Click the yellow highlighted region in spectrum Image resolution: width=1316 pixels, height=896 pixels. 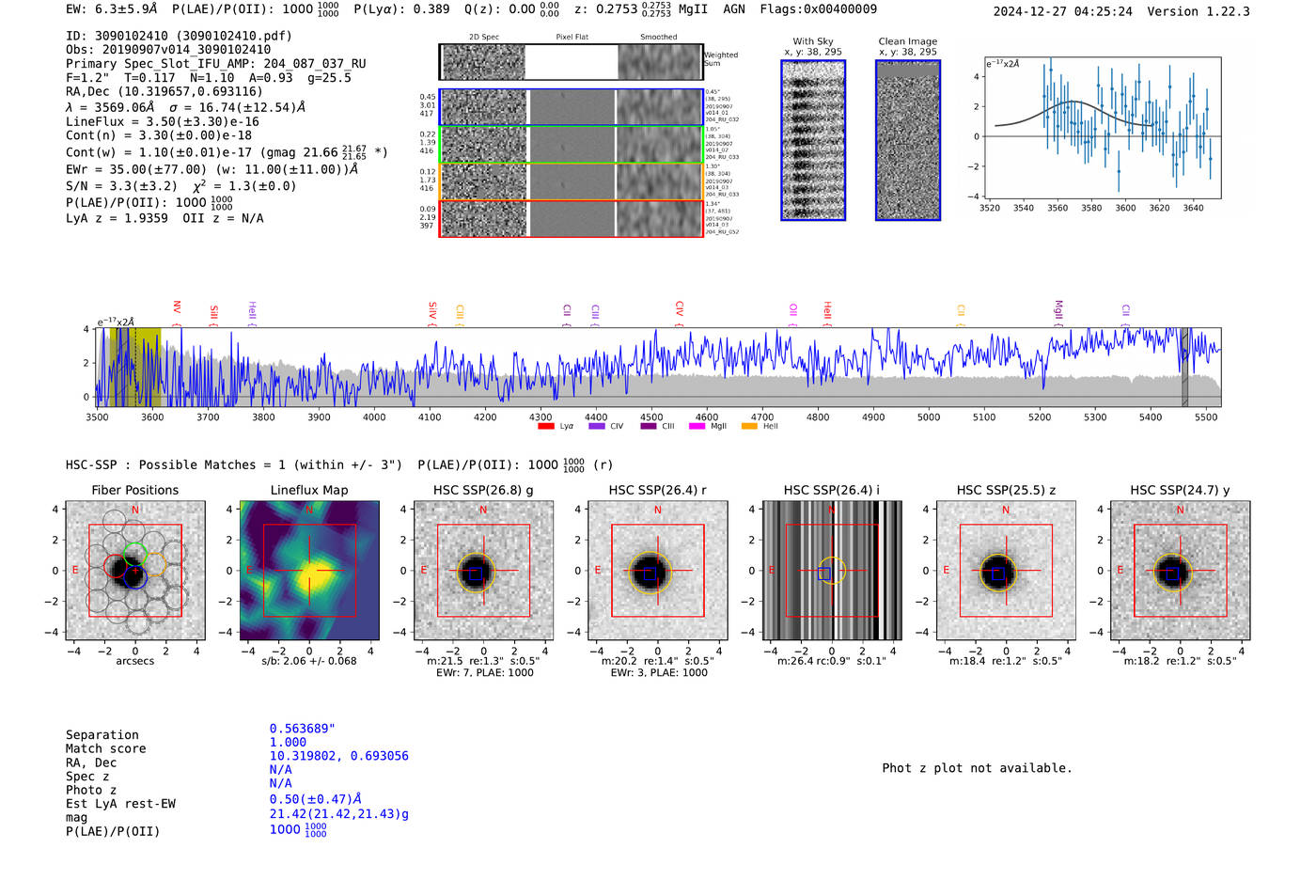[x=135, y=367]
